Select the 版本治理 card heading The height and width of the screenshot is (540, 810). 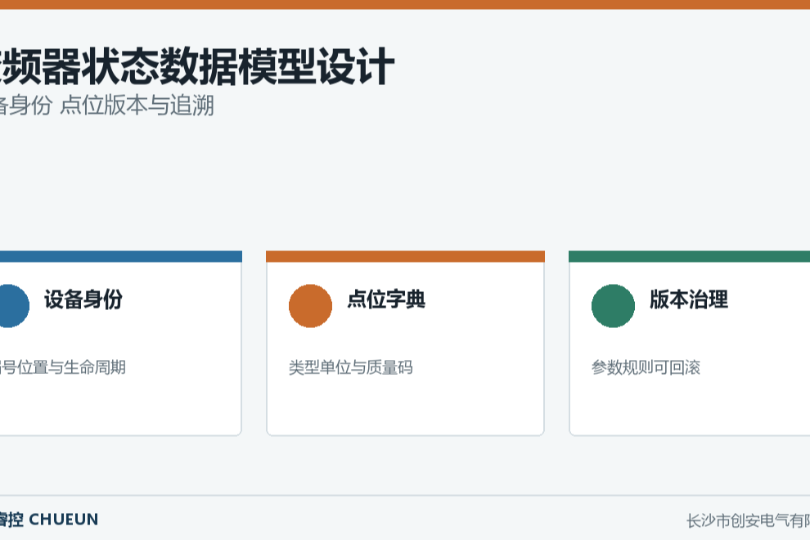(x=689, y=300)
